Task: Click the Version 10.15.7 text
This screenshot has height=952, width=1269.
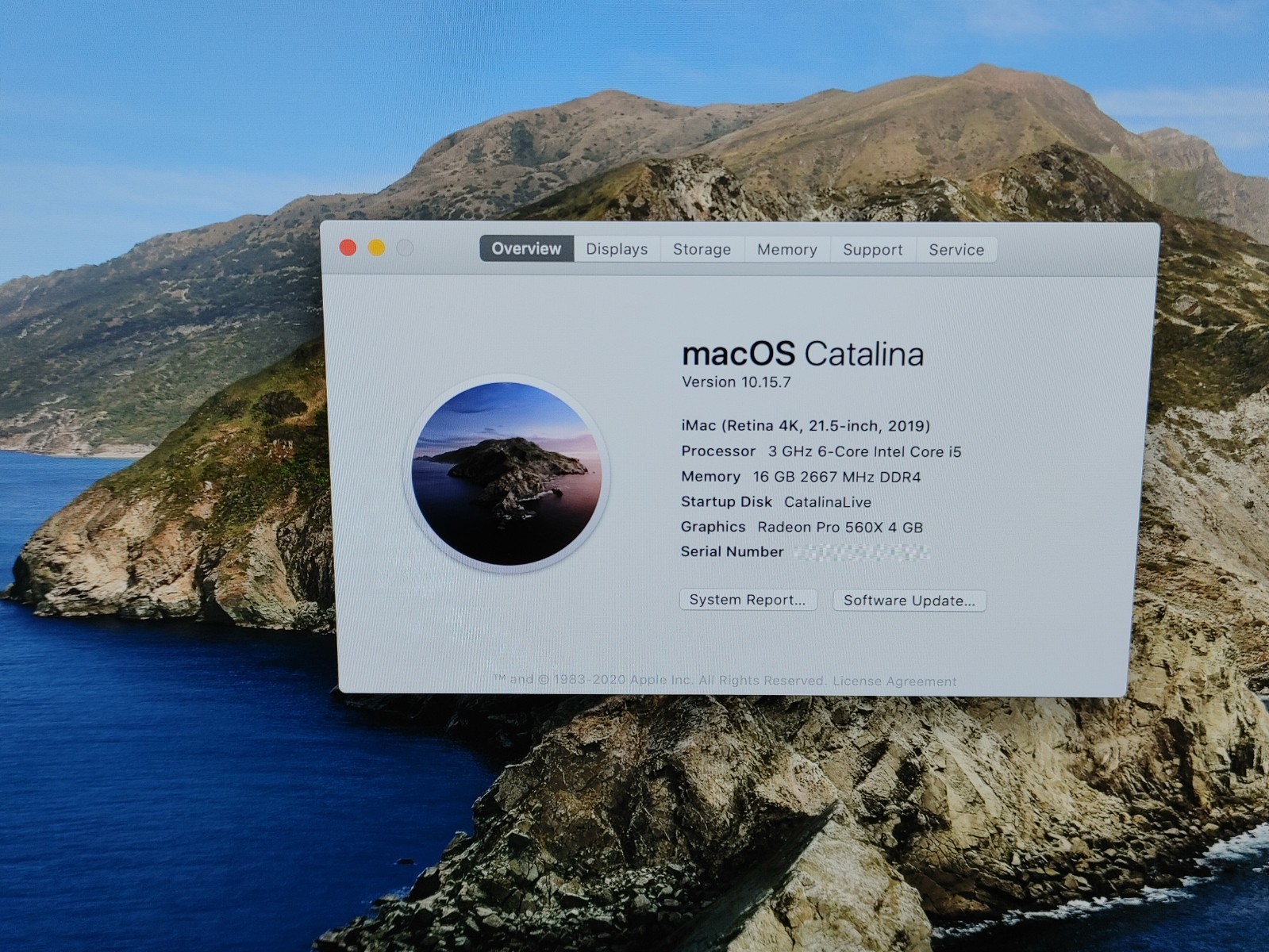Action: [736, 382]
